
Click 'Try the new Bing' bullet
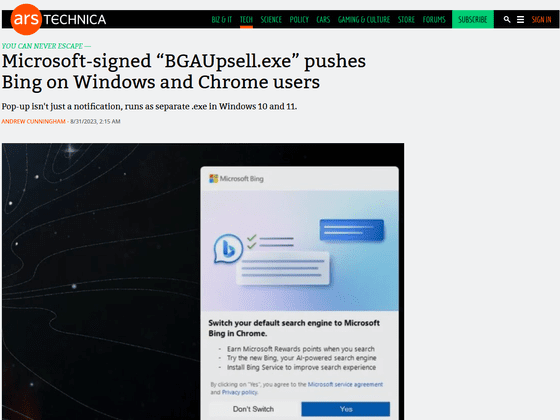pyautogui.click(x=301, y=358)
